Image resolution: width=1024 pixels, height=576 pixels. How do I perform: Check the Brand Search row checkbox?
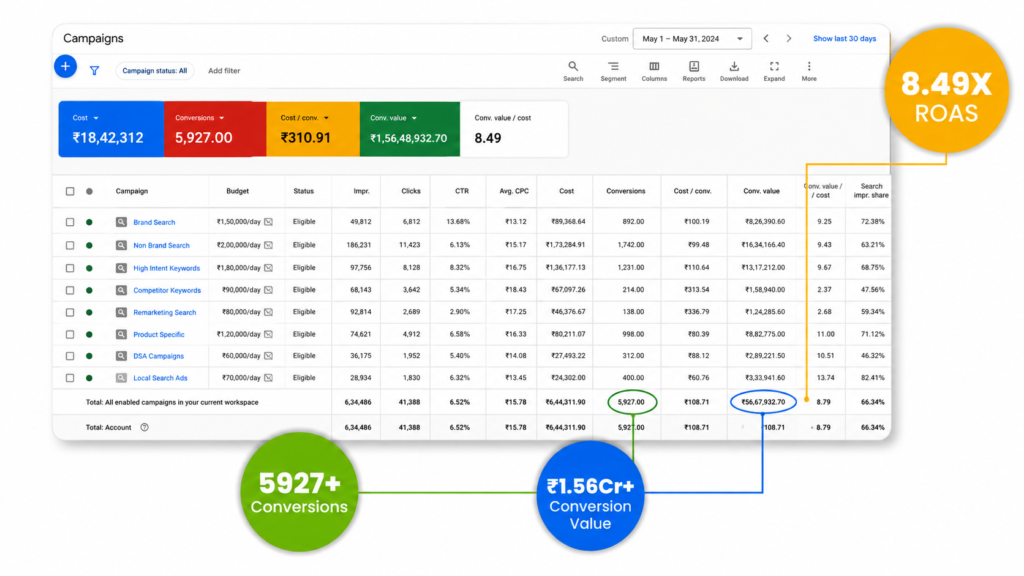tap(70, 222)
